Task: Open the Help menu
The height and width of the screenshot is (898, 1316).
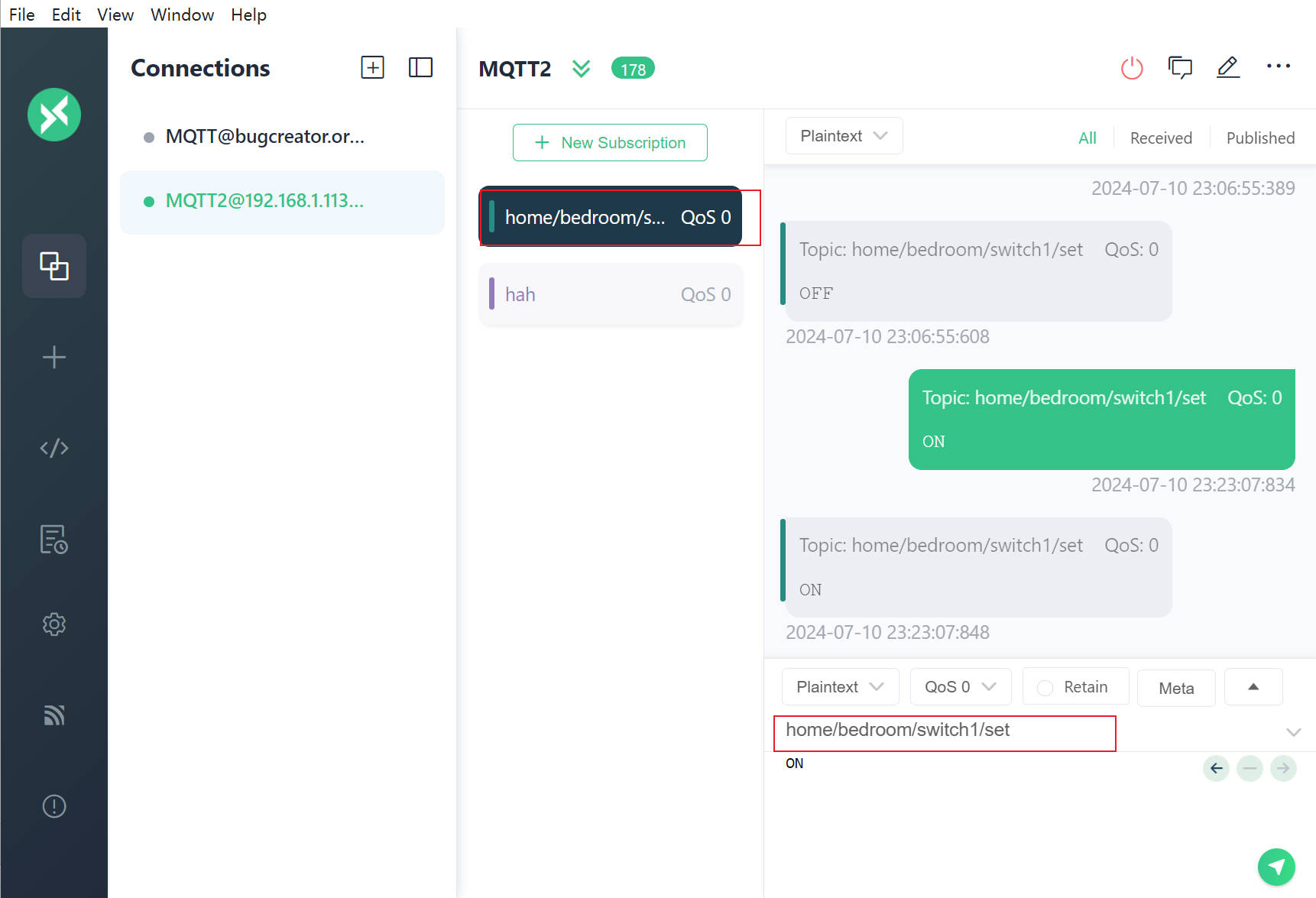Action: pyautogui.click(x=248, y=15)
